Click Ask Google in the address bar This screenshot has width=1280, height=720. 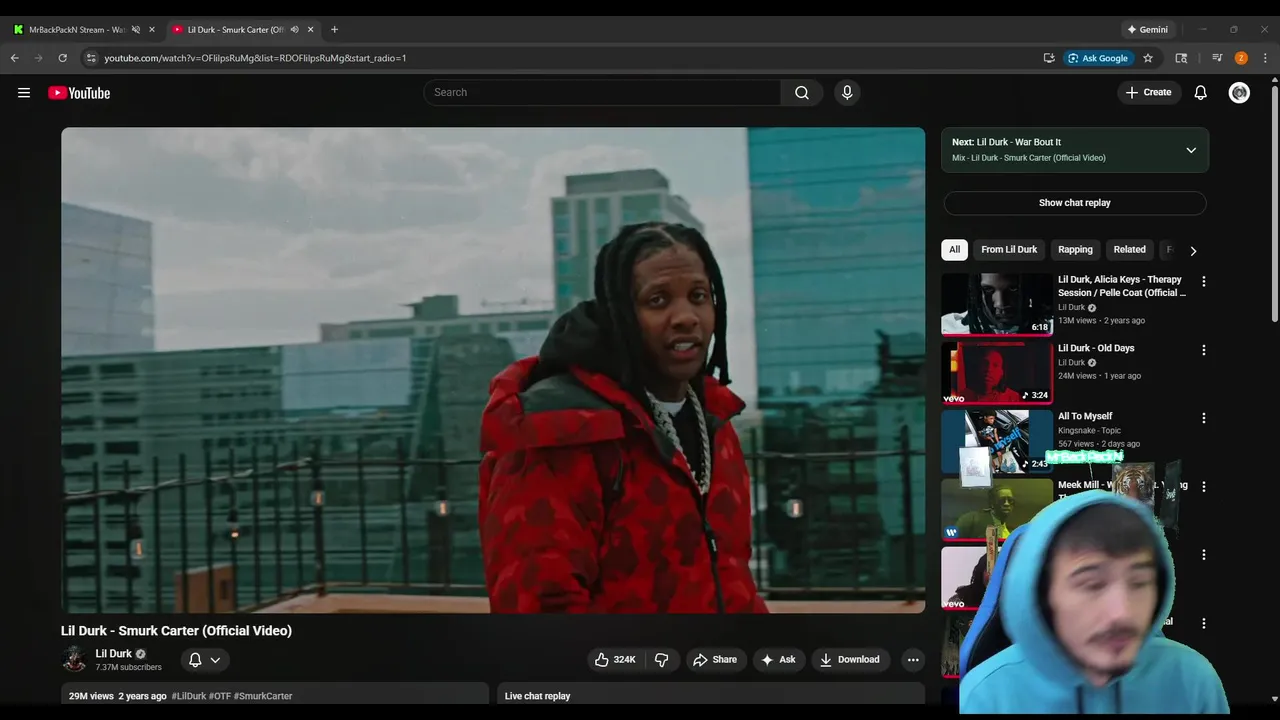click(x=1099, y=58)
